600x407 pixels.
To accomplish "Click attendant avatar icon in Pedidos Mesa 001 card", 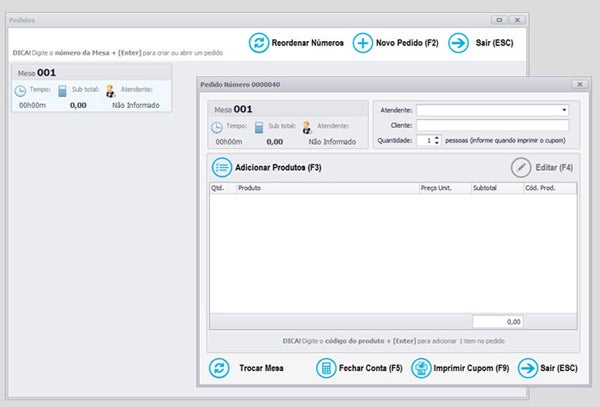I will (x=110, y=91).
